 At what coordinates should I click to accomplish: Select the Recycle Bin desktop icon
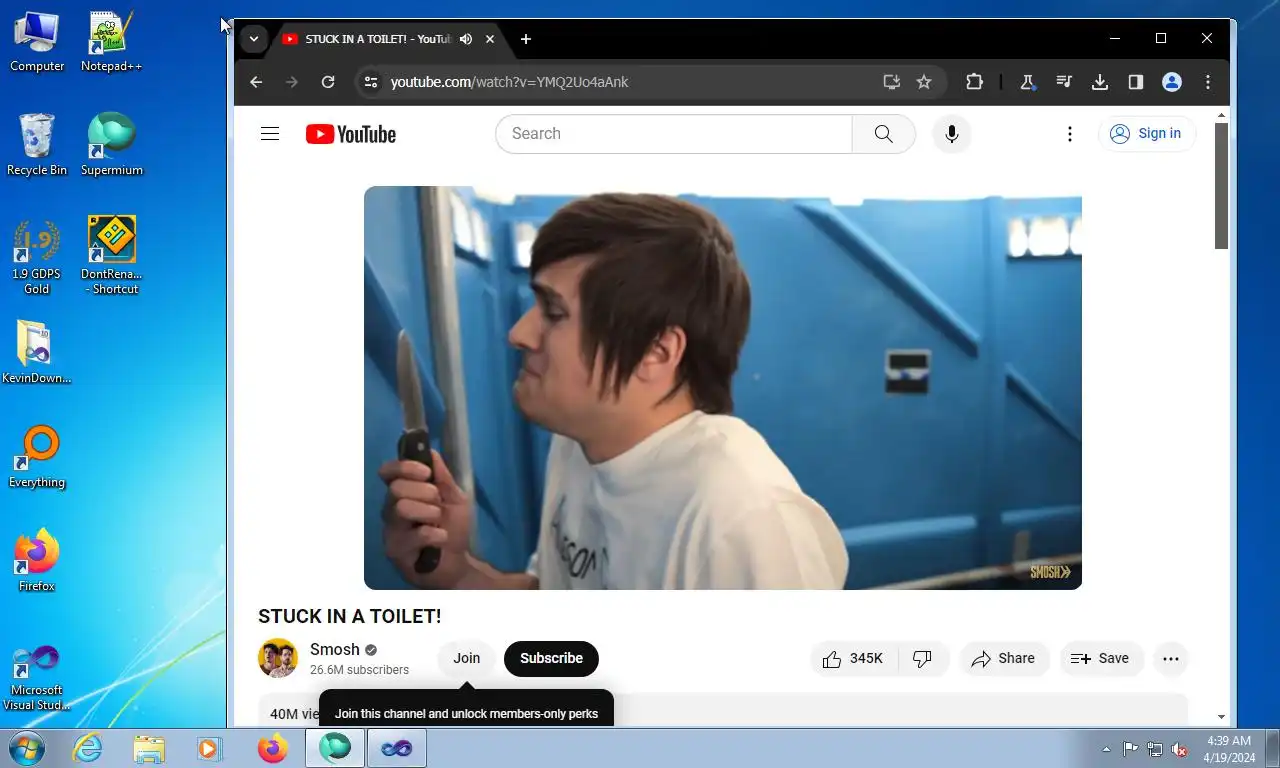37,145
